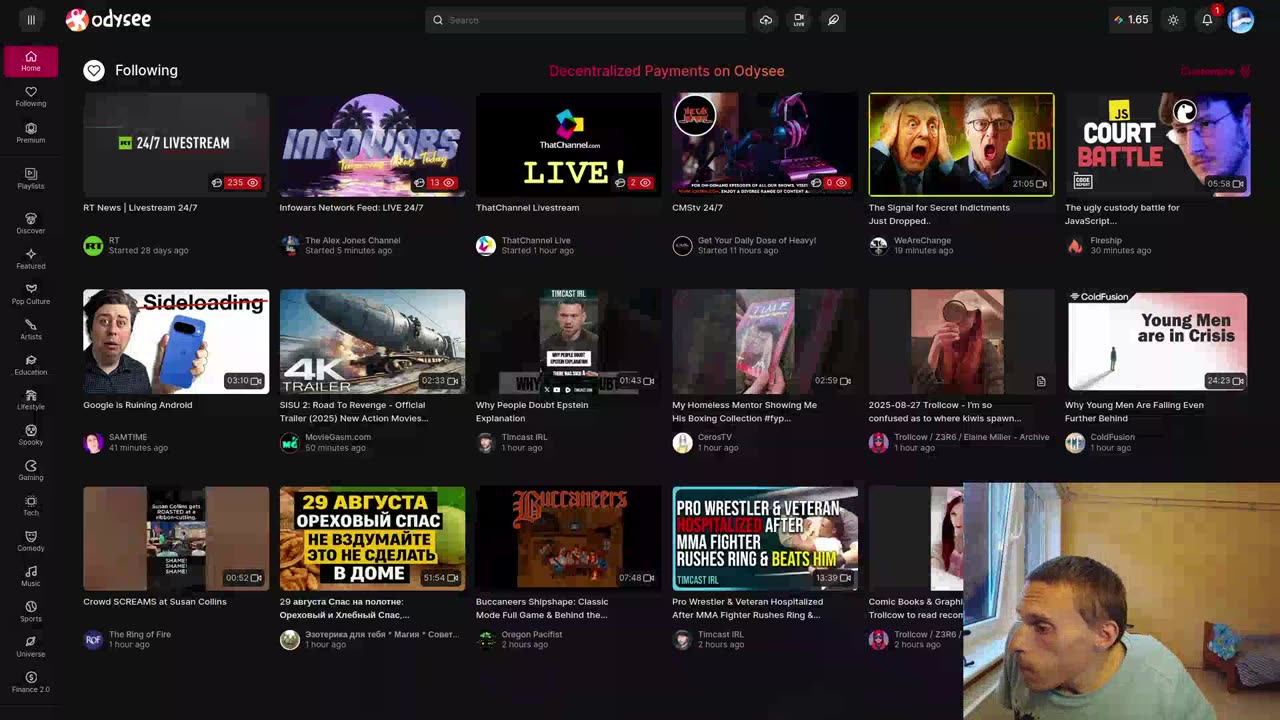Visit the Fireship channel
The image size is (1280, 720).
pyautogui.click(x=1106, y=240)
